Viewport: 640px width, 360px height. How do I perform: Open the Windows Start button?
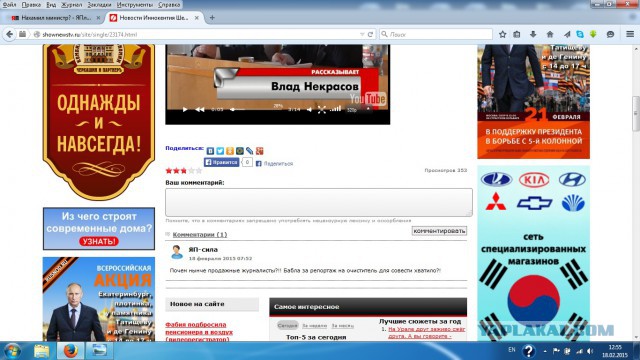click(11, 351)
